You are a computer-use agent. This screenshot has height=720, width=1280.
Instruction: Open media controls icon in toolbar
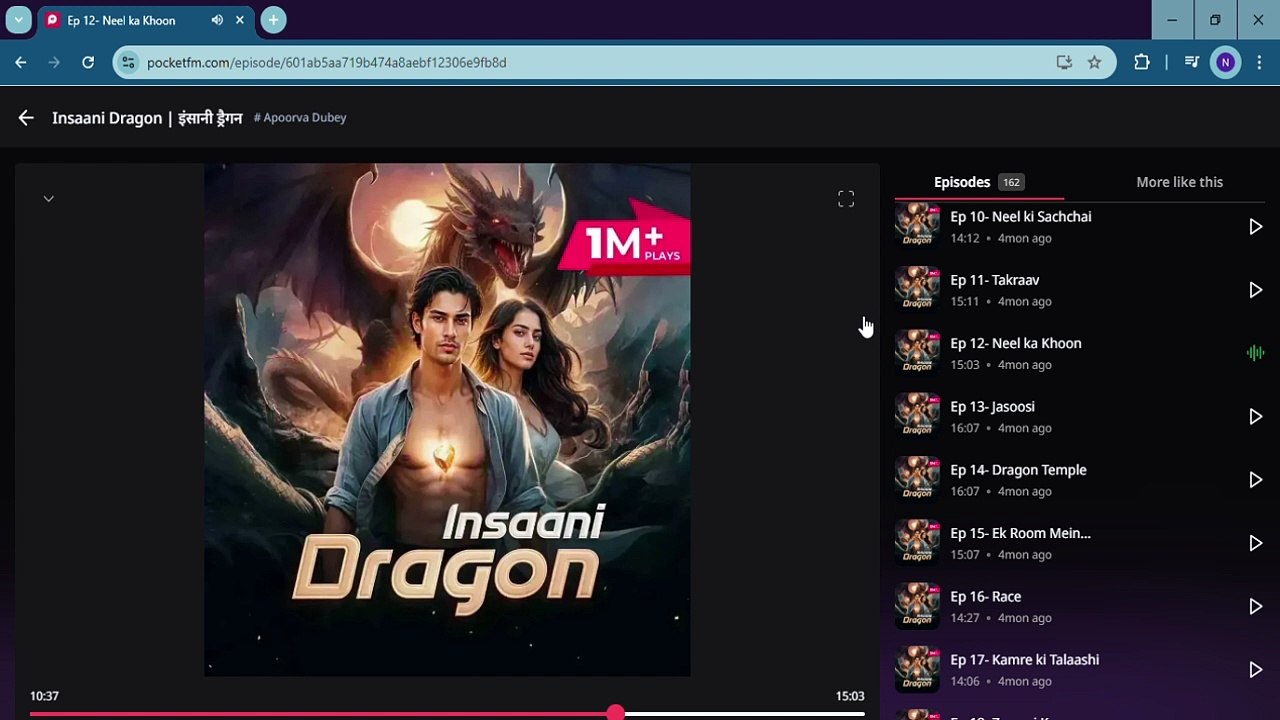[x=1191, y=62]
